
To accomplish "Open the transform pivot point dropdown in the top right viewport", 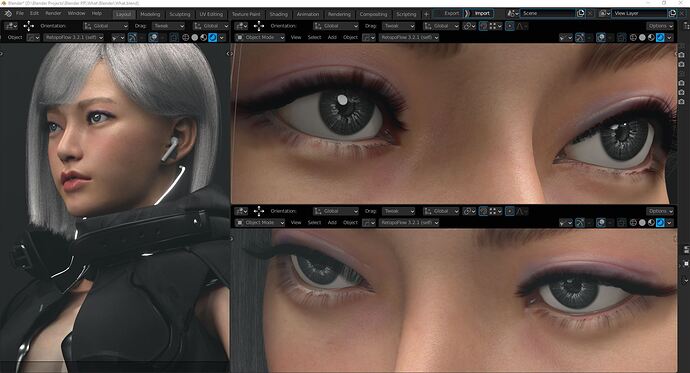I will point(470,26).
